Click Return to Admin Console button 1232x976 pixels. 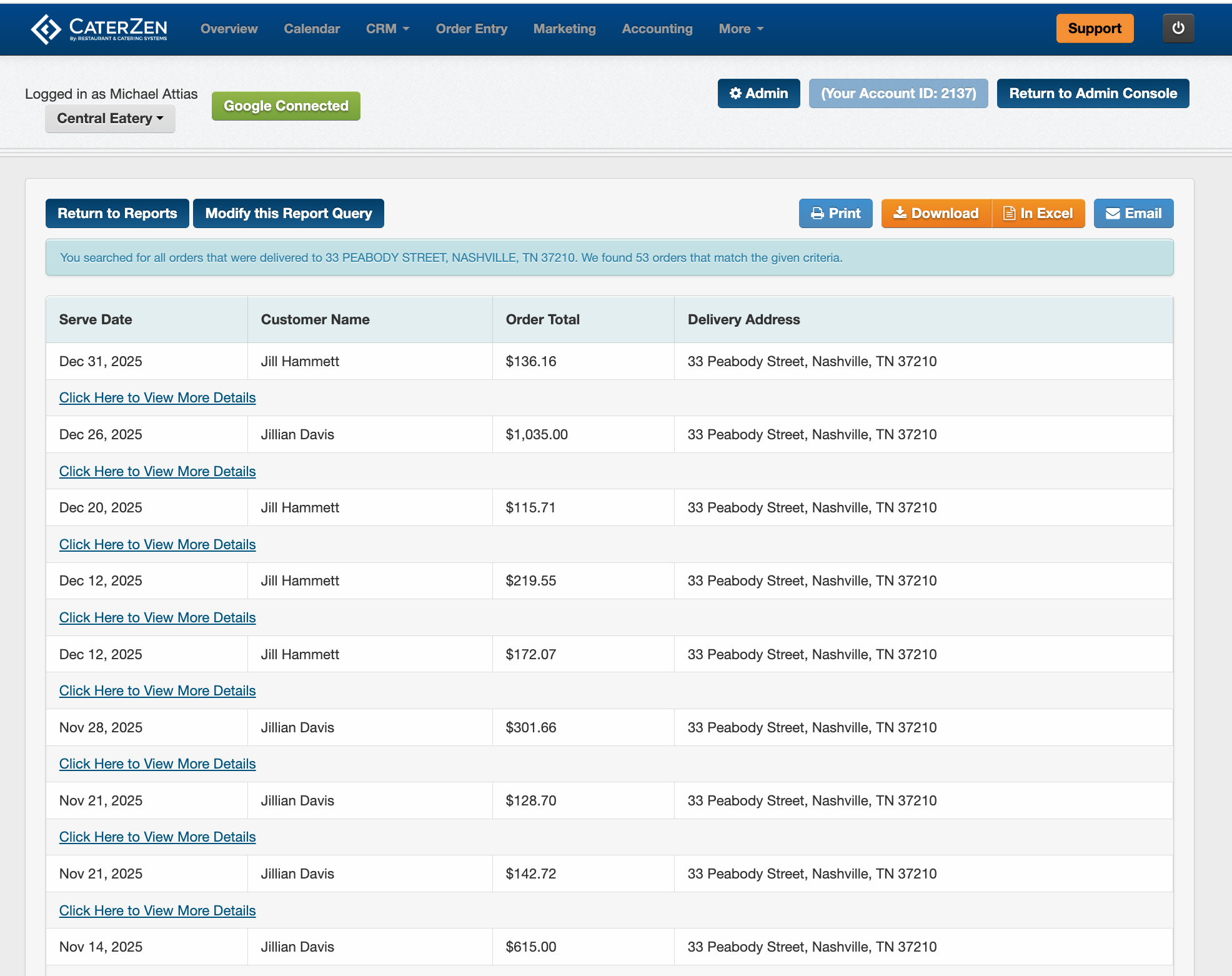(x=1093, y=94)
